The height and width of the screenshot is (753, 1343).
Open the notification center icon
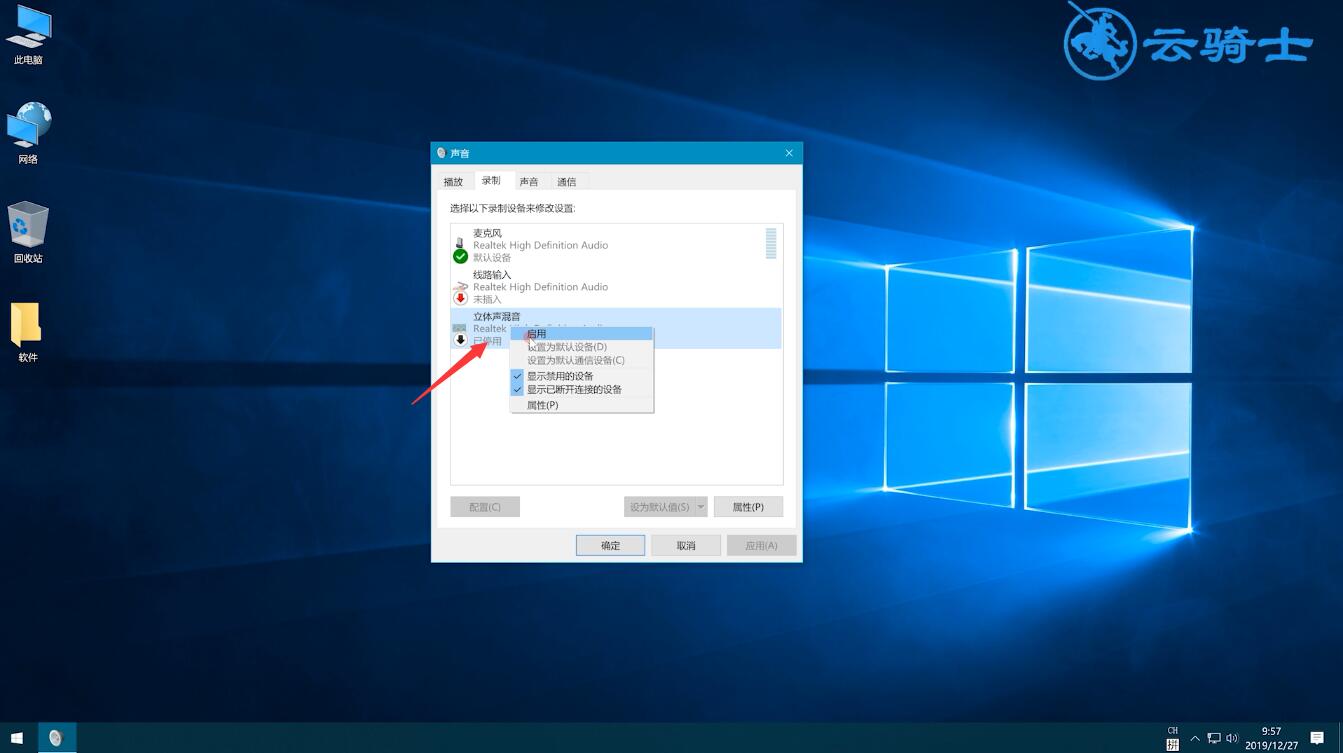[1317, 738]
